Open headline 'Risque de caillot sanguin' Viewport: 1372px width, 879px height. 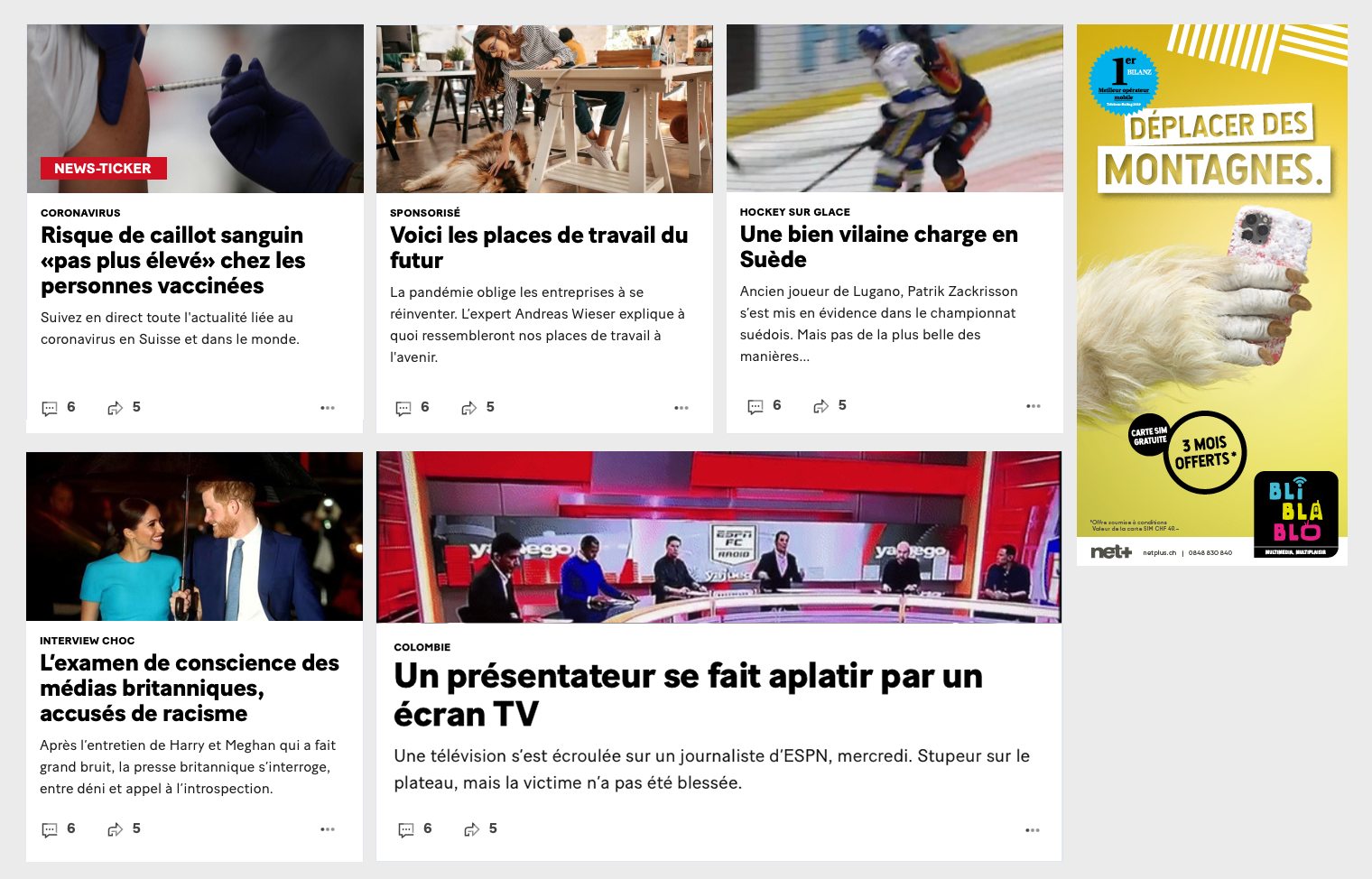coord(173,260)
